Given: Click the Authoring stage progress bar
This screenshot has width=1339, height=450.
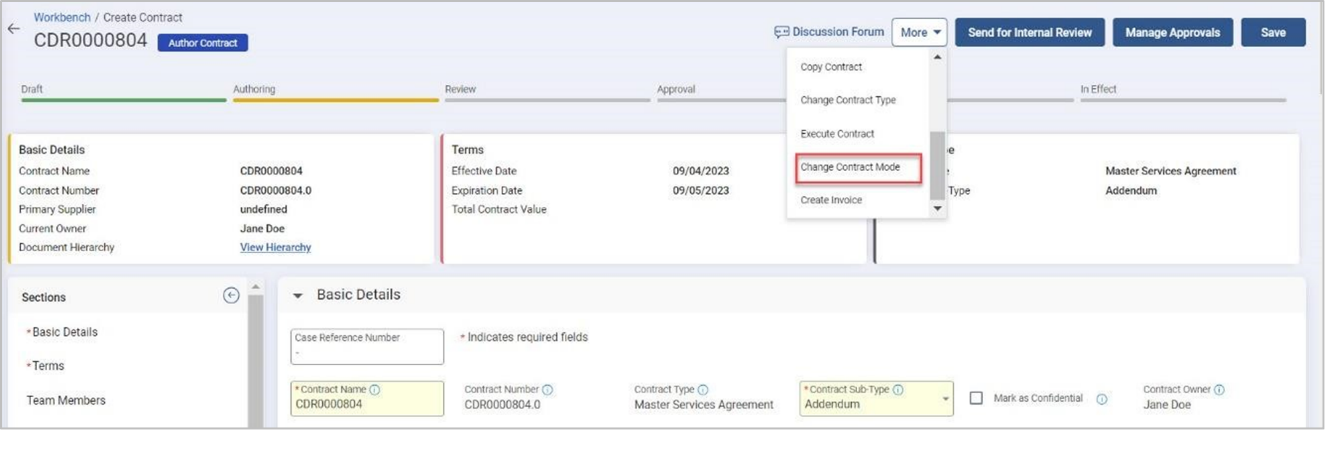Looking at the screenshot, I should (x=336, y=100).
